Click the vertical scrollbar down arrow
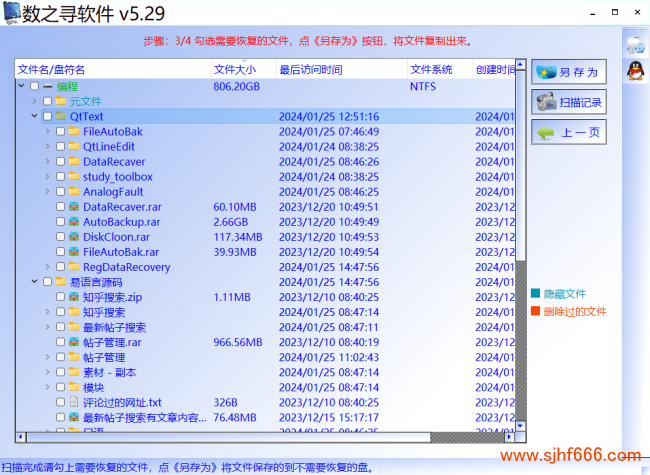The image size is (650, 475). (x=521, y=426)
